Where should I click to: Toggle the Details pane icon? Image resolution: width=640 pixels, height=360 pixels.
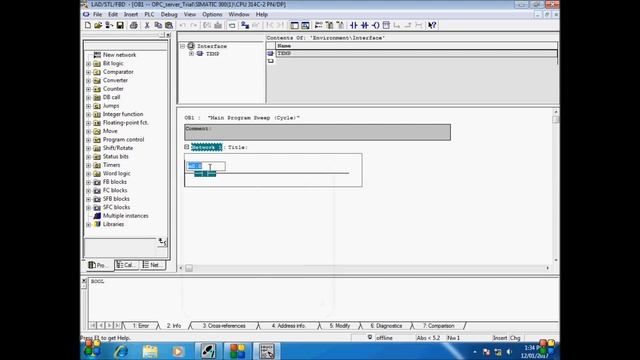305,25
